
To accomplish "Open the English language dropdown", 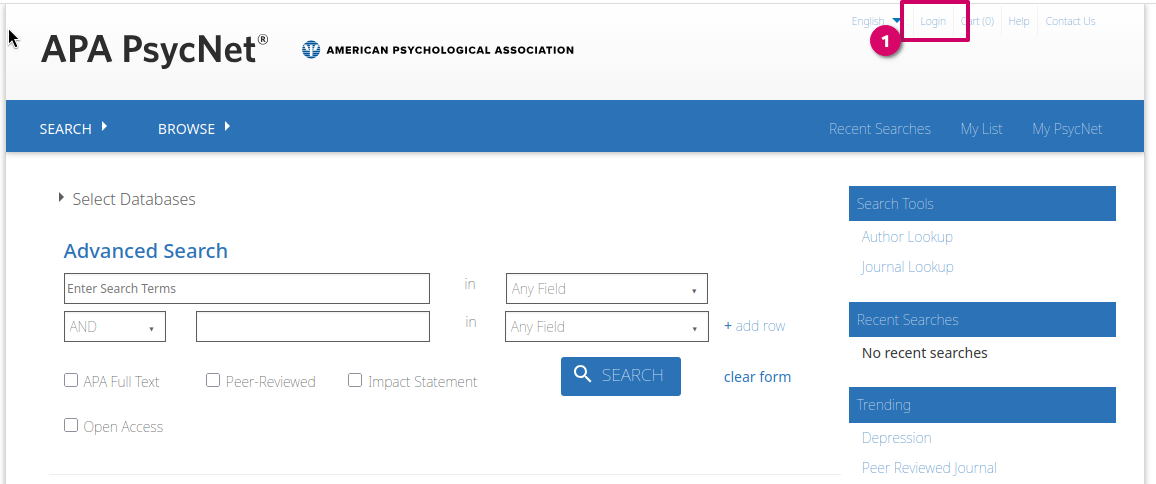I will [876, 21].
